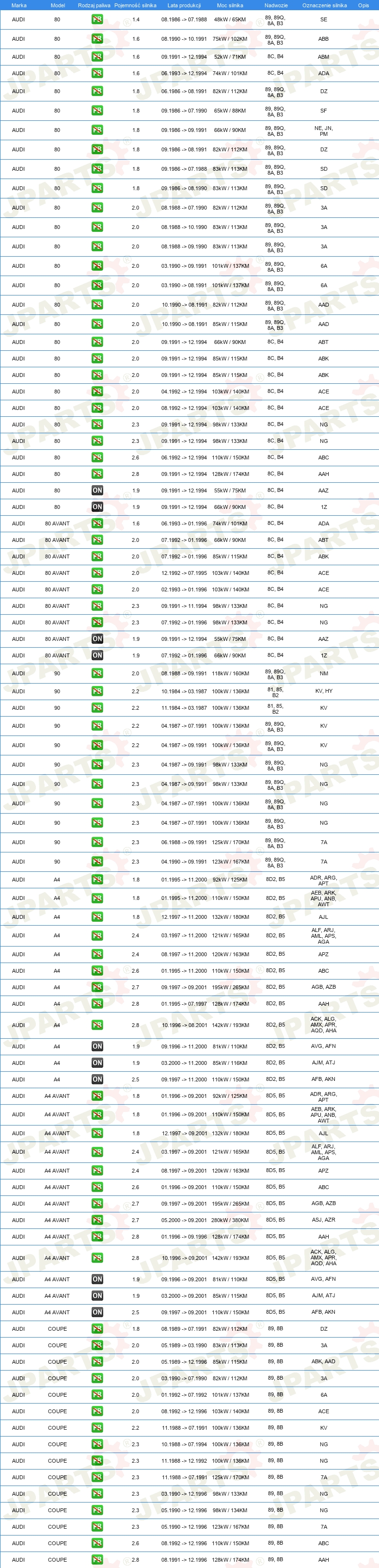Click diesel ON icon in A4 AVG, AFN row
379x1568 pixels.
coord(97,1046)
